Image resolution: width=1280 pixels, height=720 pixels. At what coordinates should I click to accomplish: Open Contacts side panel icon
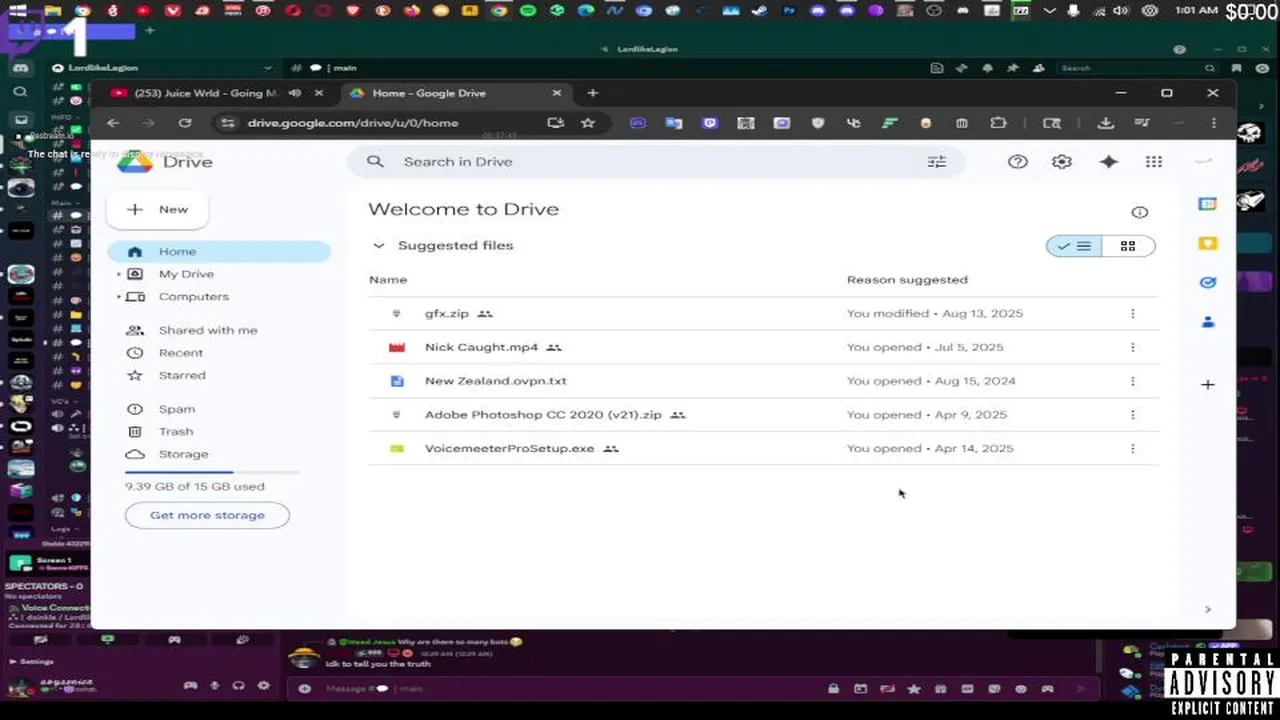coord(1208,322)
